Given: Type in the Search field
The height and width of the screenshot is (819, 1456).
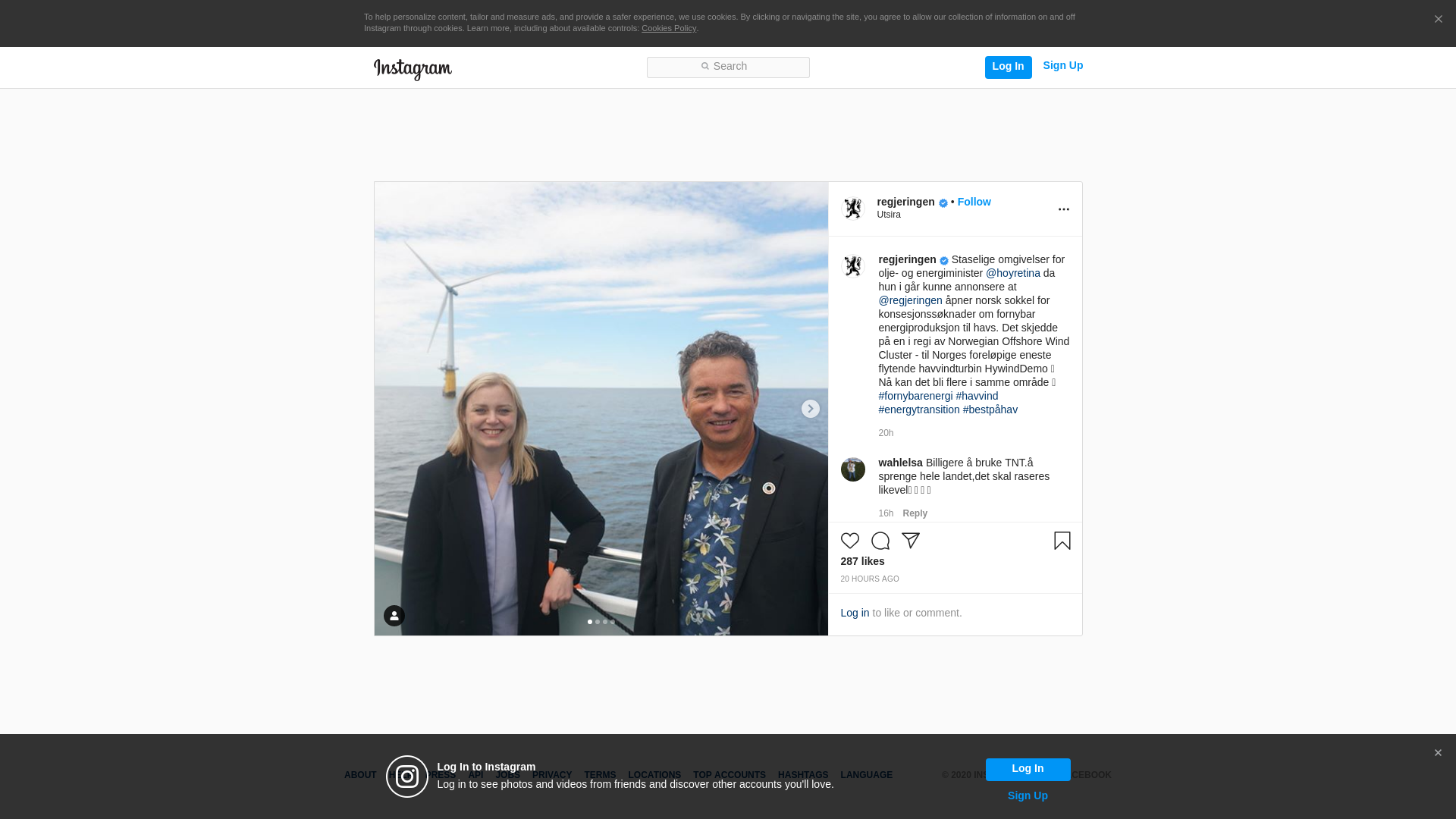Looking at the screenshot, I should coord(728,67).
